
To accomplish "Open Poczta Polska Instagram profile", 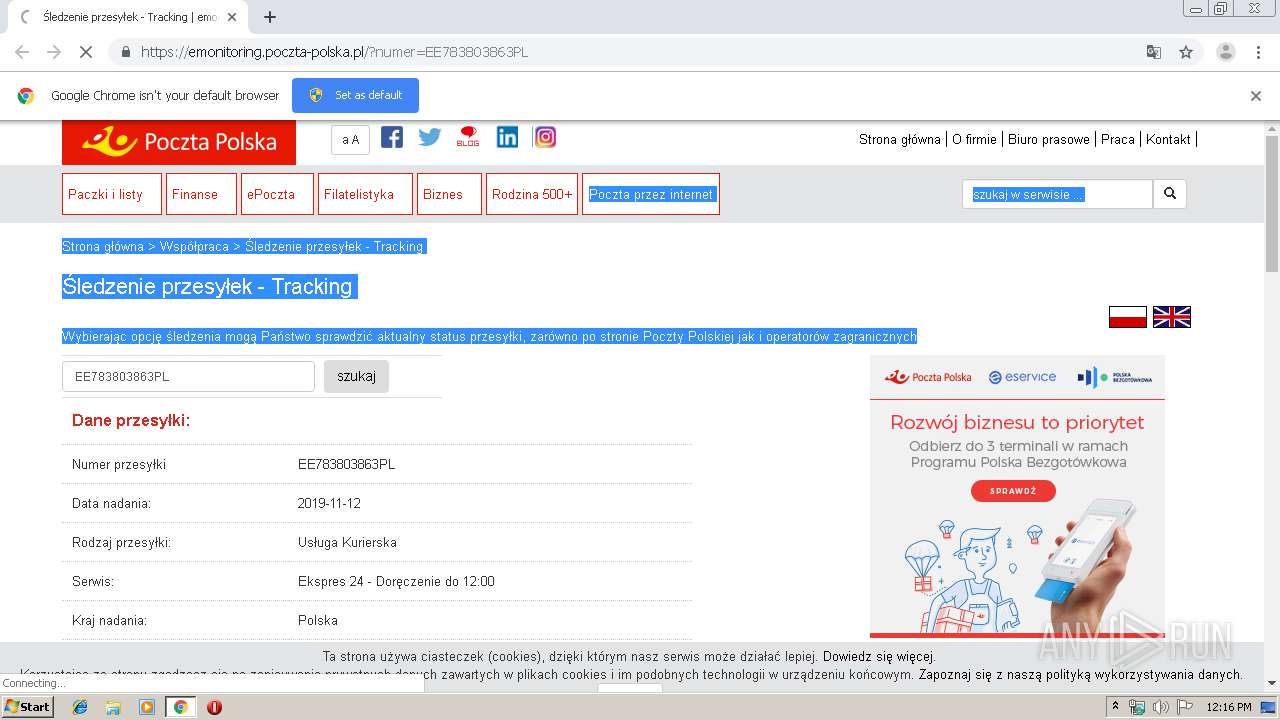I will pyautogui.click(x=545, y=137).
